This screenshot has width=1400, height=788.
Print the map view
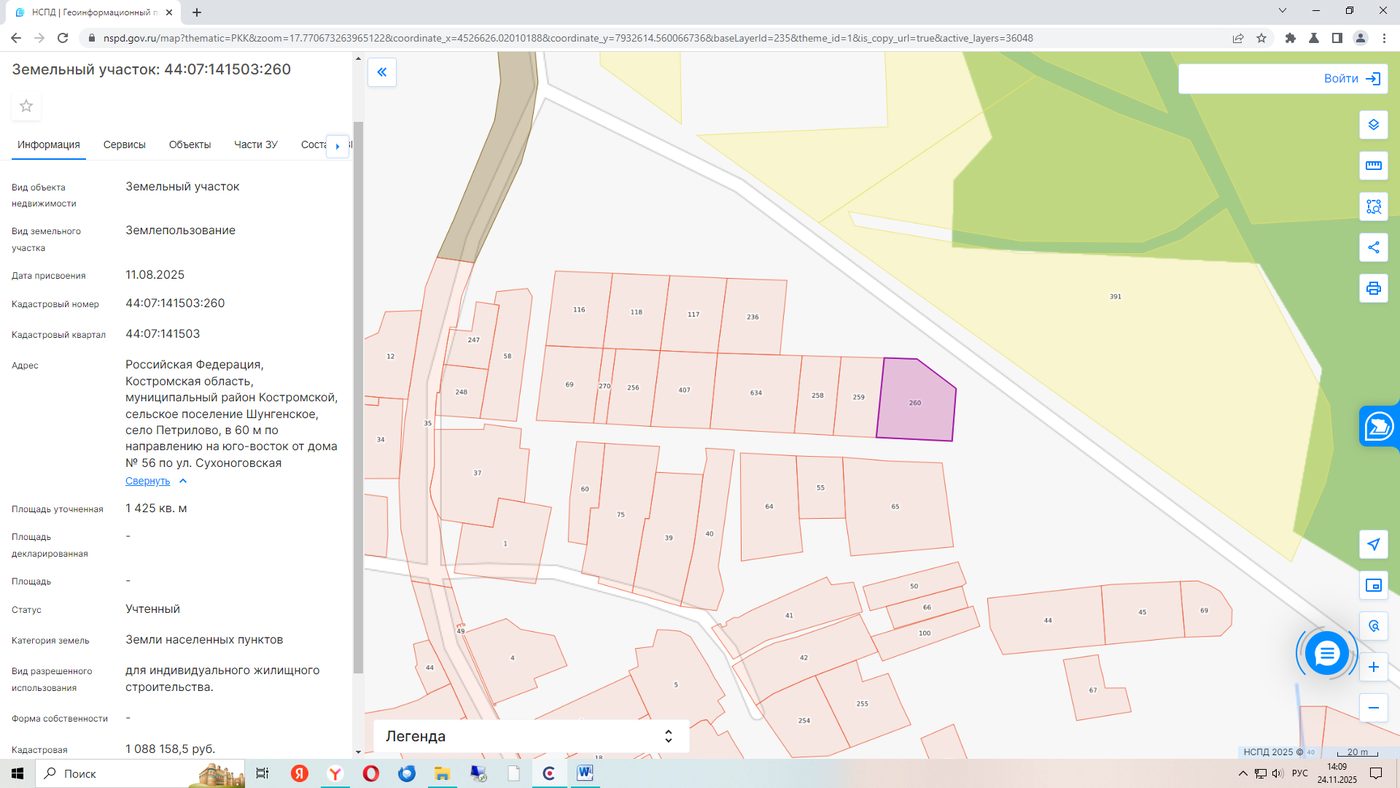pos(1373,289)
